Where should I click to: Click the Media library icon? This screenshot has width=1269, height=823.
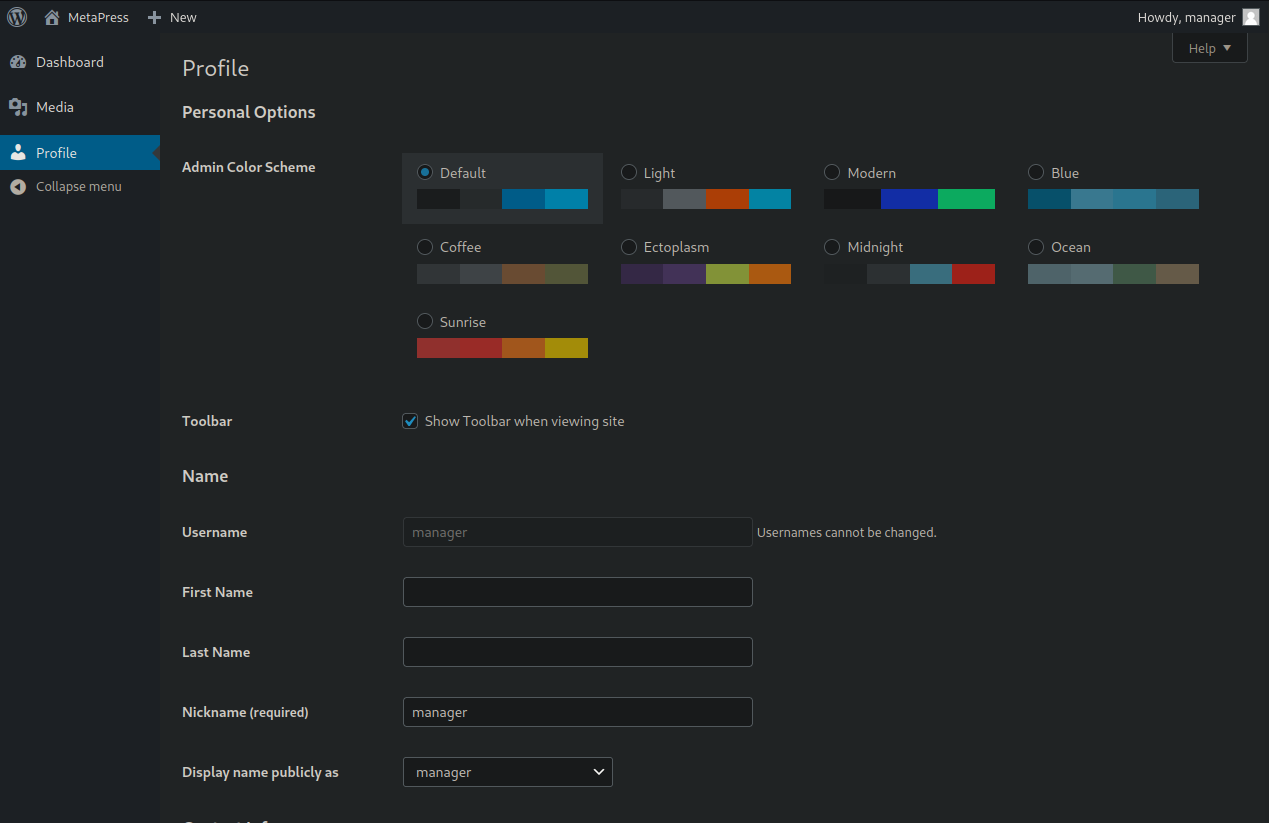pos(18,107)
